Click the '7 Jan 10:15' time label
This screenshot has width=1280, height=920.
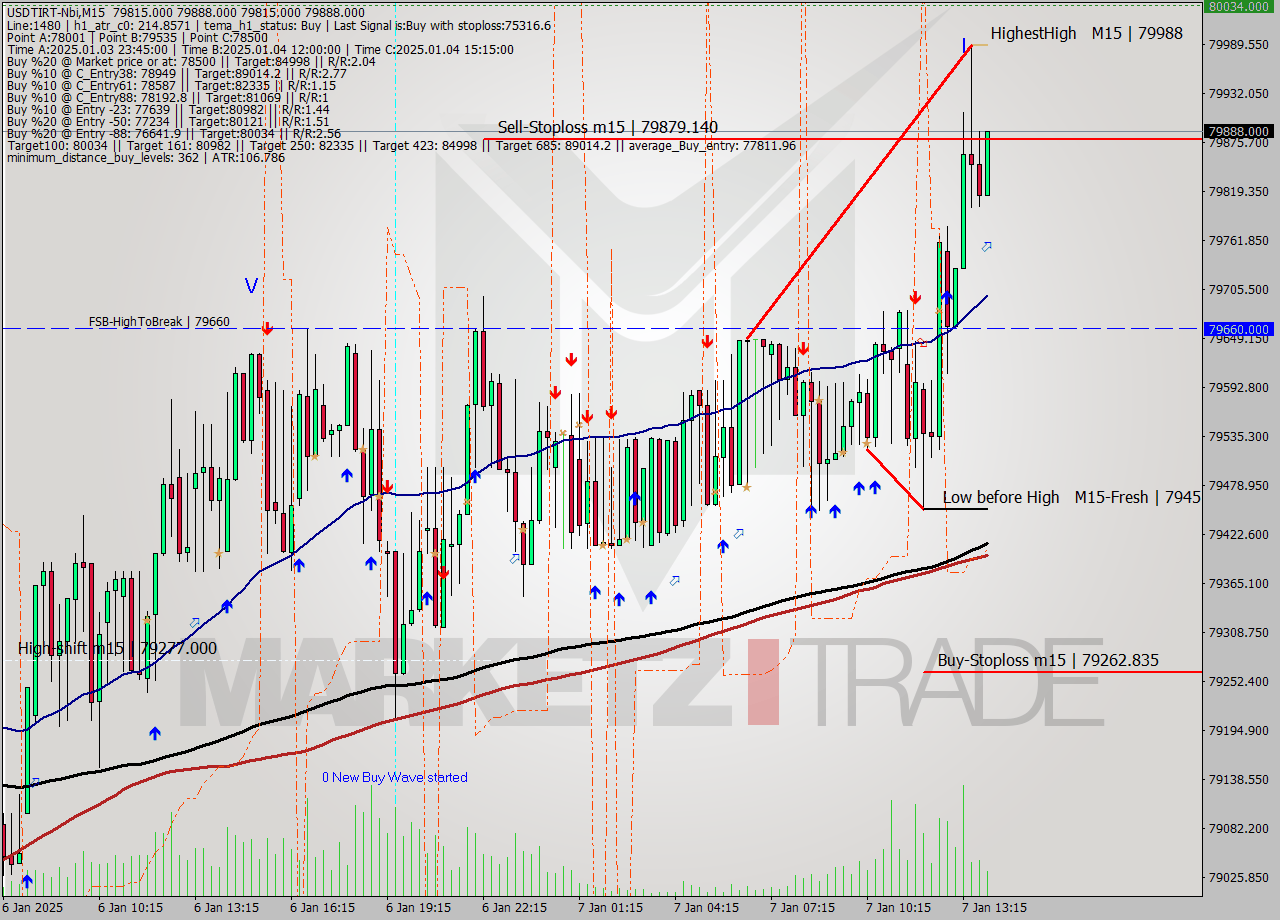[x=899, y=908]
